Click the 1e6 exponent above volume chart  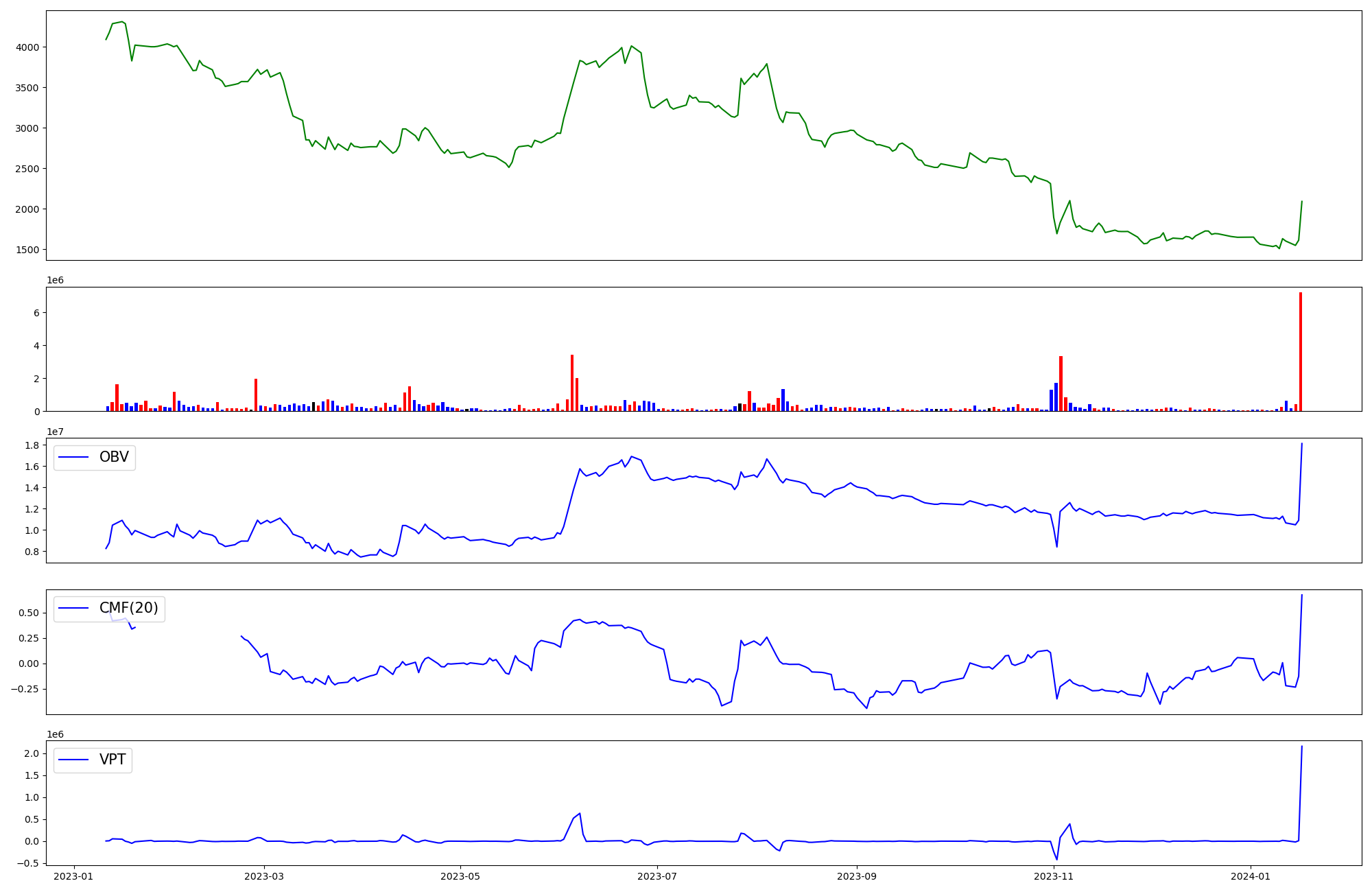(x=55, y=280)
